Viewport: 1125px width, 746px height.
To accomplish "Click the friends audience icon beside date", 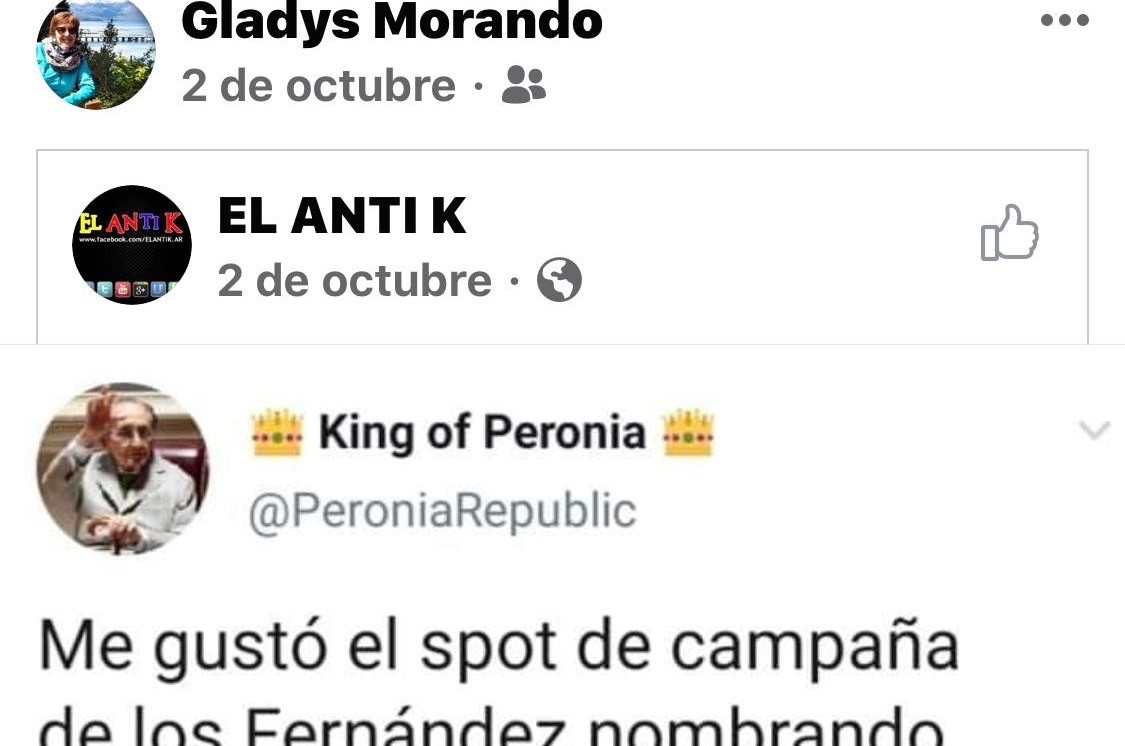I will [524, 85].
